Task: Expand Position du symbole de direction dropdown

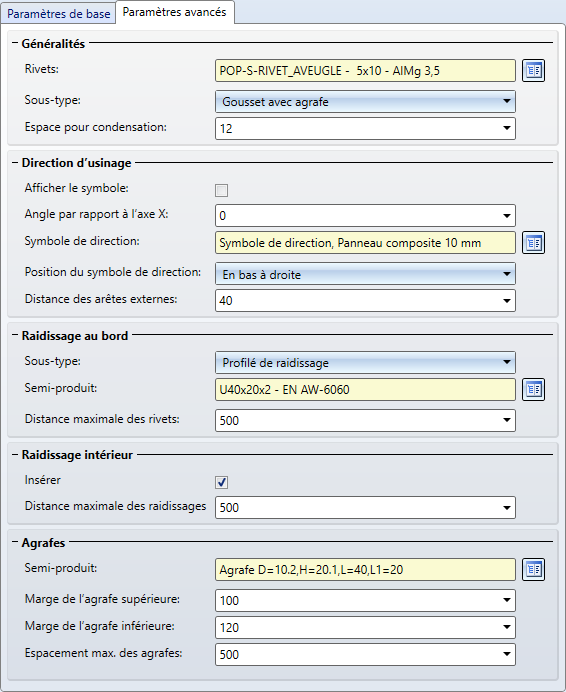Action: (x=365, y=275)
